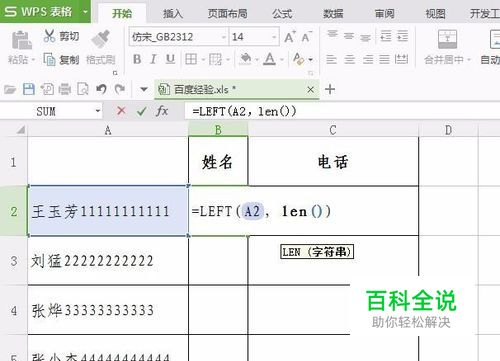Expand Merge and Center dropdown arrow

coord(469,60)
